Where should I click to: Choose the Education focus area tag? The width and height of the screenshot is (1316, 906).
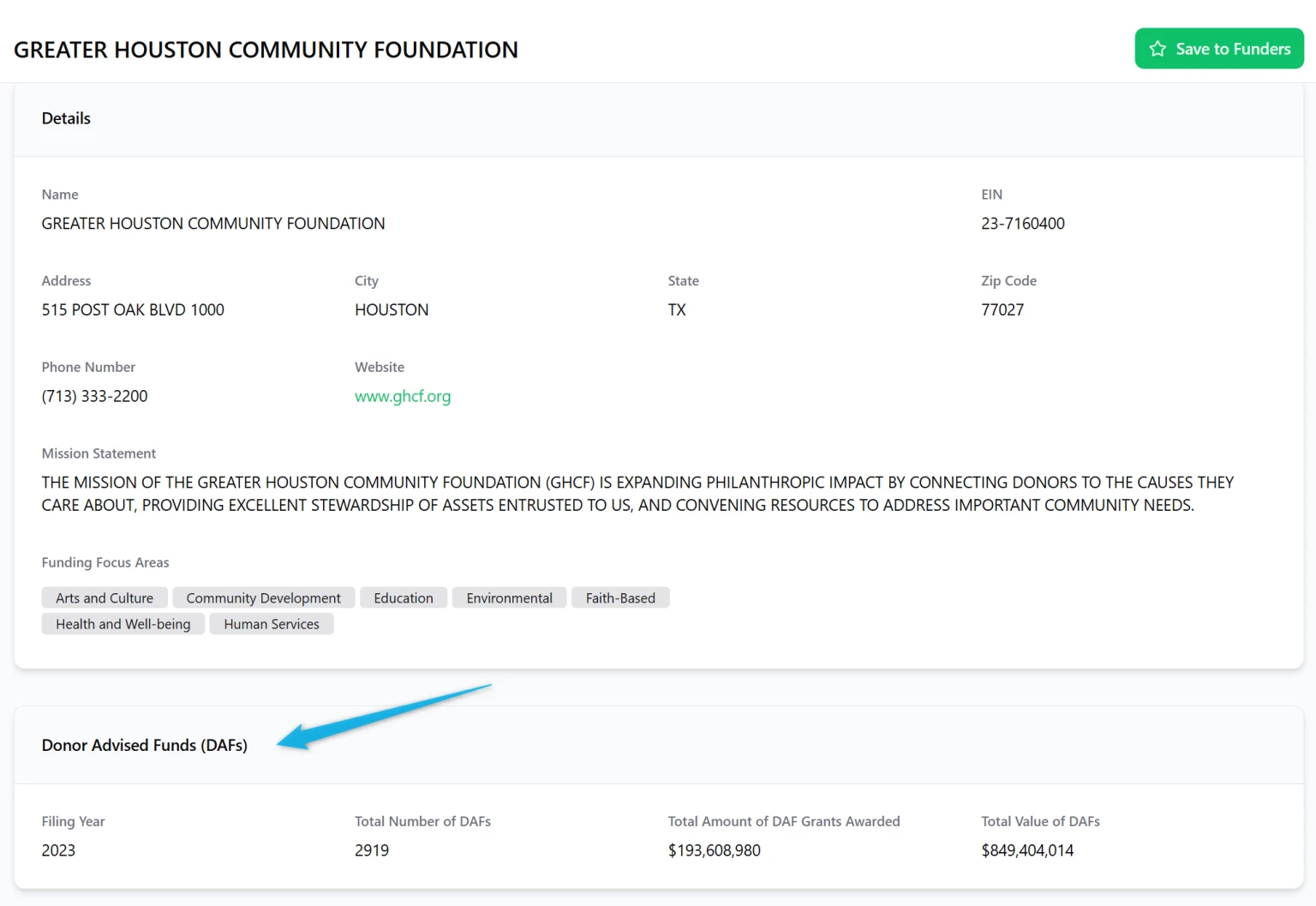pyautogui.click(x=404, y=597)
